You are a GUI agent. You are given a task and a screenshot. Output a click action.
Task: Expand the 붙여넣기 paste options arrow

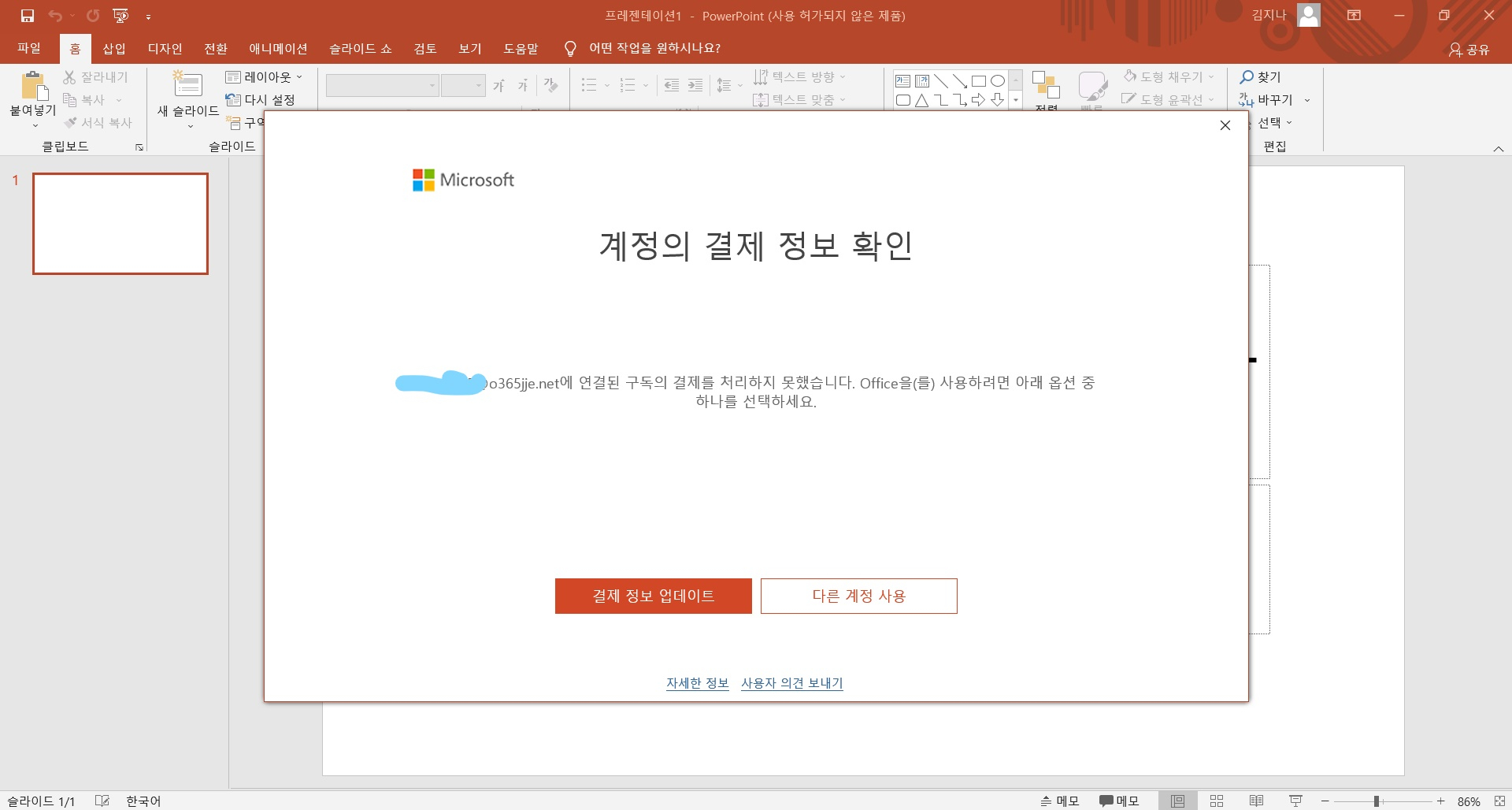[35, 126]
